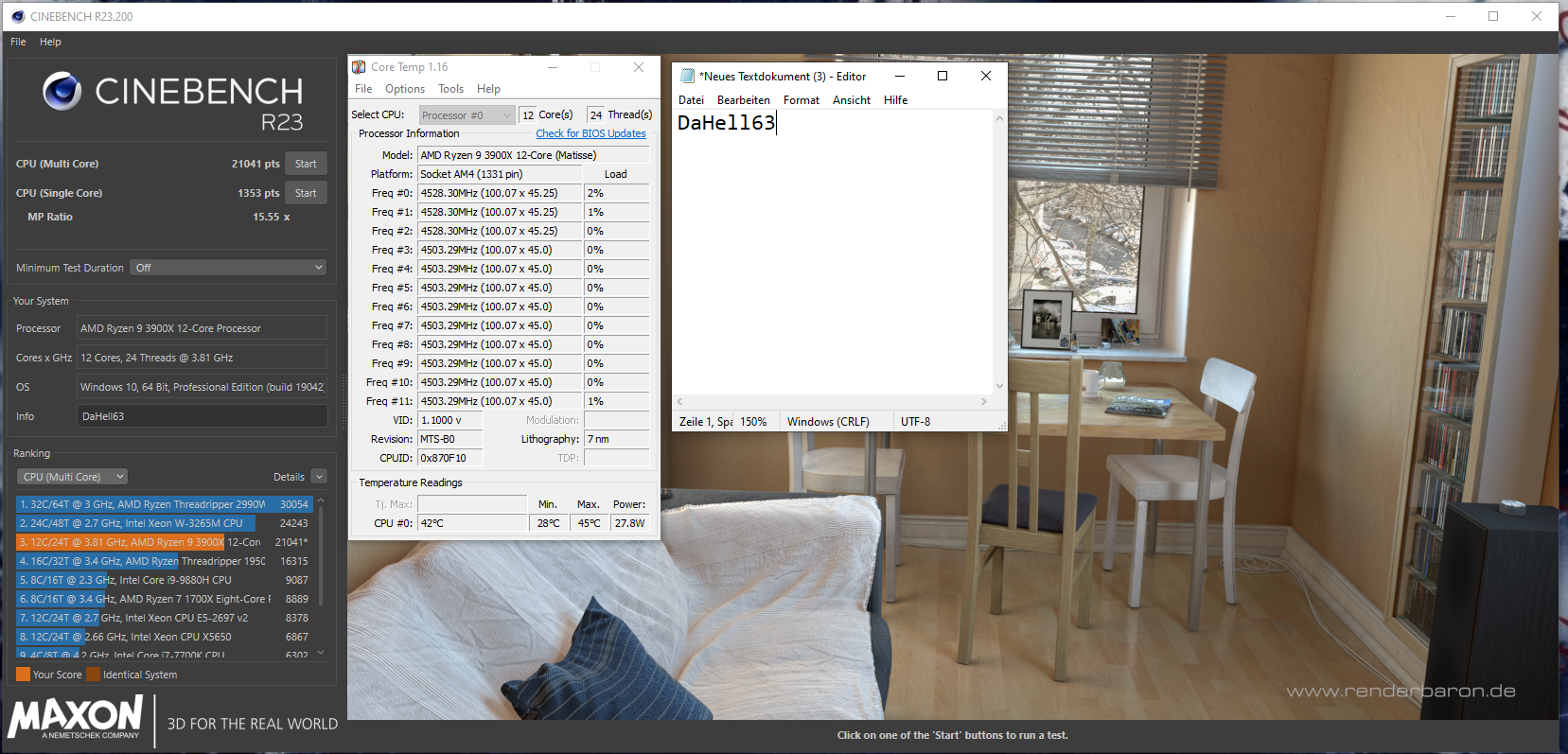Open Editor Format menu
The width and height of the screenshot is (1568, 754).
(x=802, y=100)
